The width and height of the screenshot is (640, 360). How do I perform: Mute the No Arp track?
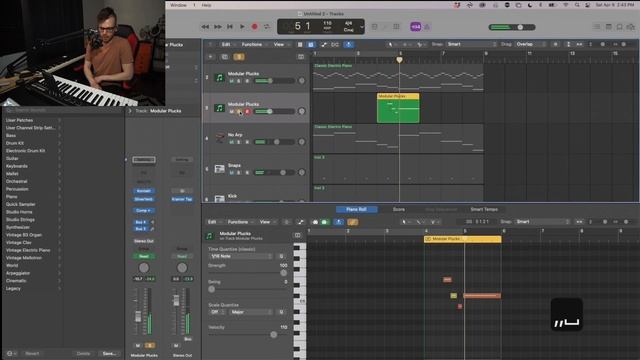(231, 142)
